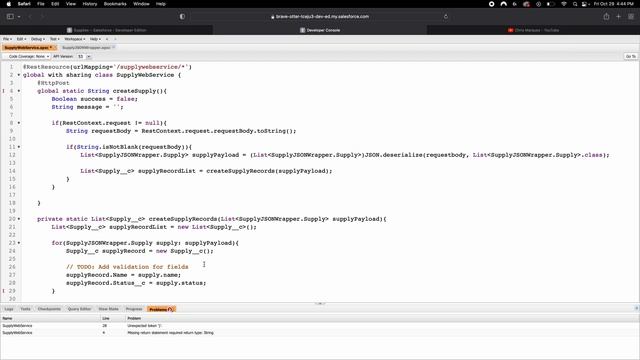Collapse the if block on line 8
The height and width of the screenshot is (360, 640).
(19, 123)
